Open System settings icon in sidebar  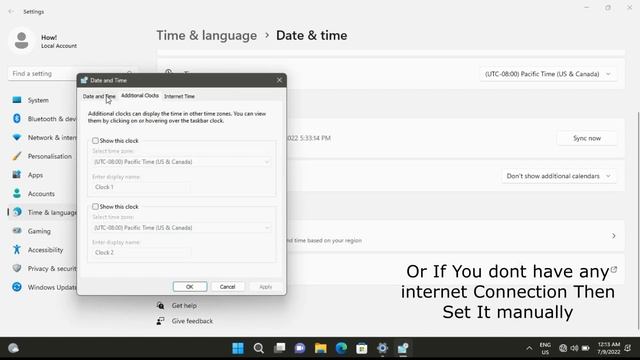click(17, 100)
